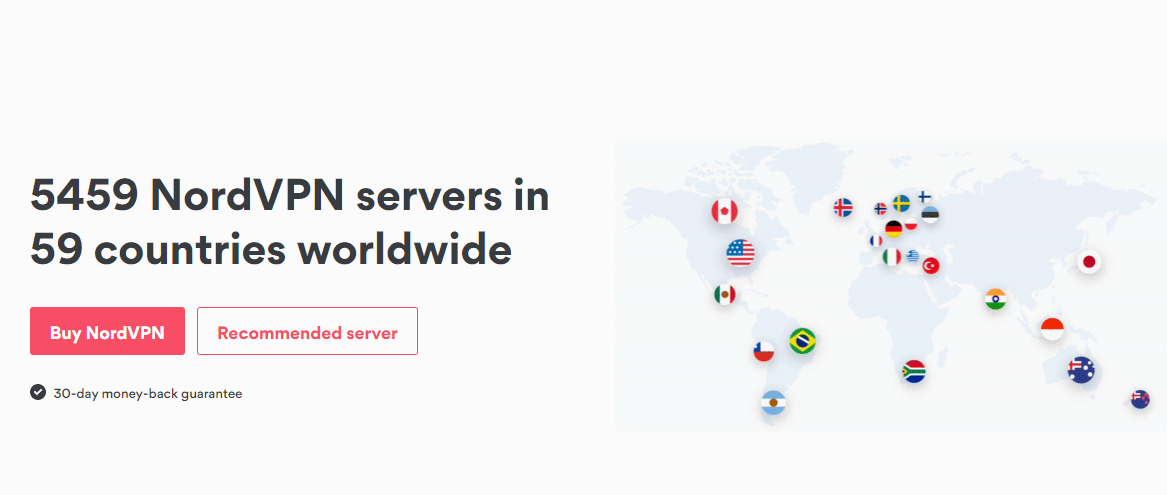Click the Sweden flag marker
Screen dimensions: 1167x495
[901, 202]
